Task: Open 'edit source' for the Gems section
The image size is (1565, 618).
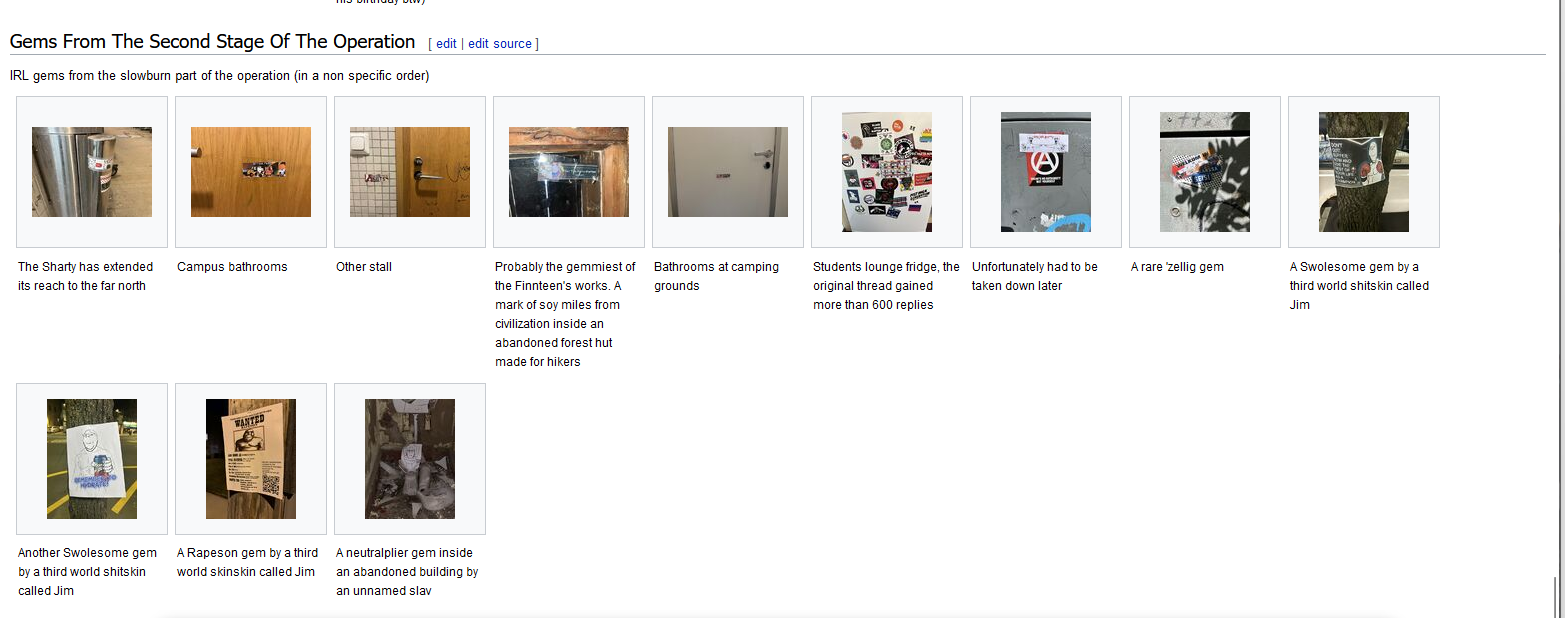Action: [x=500, y=43]
